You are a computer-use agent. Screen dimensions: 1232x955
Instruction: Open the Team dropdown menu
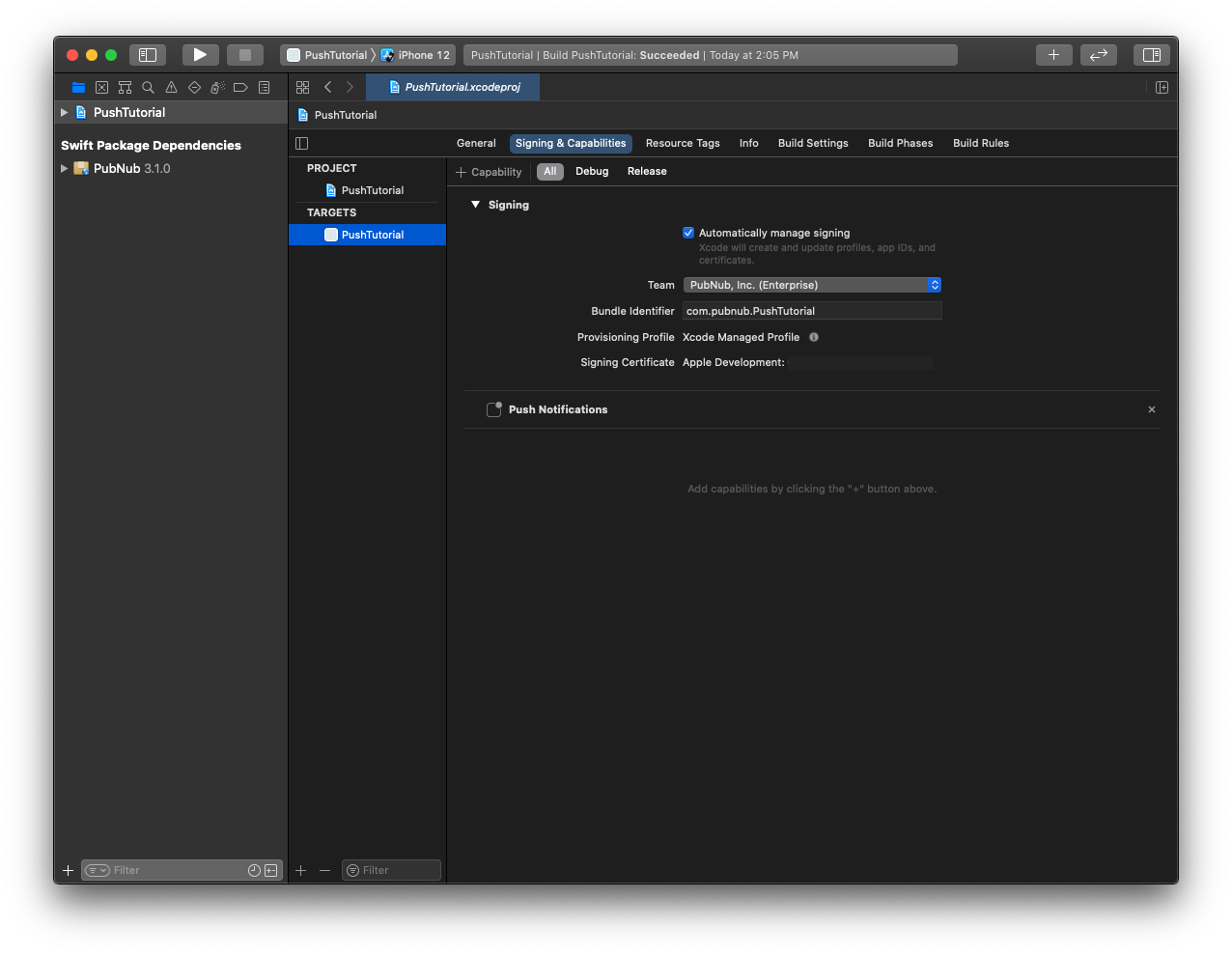811,285
